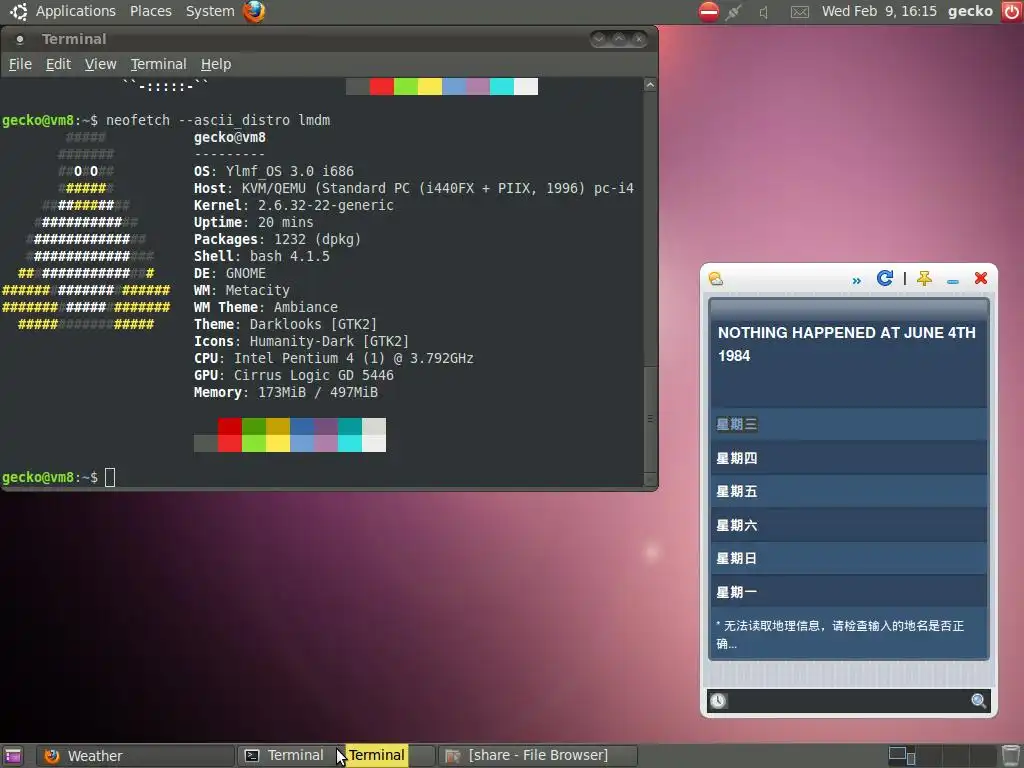Click the Kernel: 2.6.32-22-generic line
The width and height of the screenshot is (1024, 768).
[x=294, y=205]
